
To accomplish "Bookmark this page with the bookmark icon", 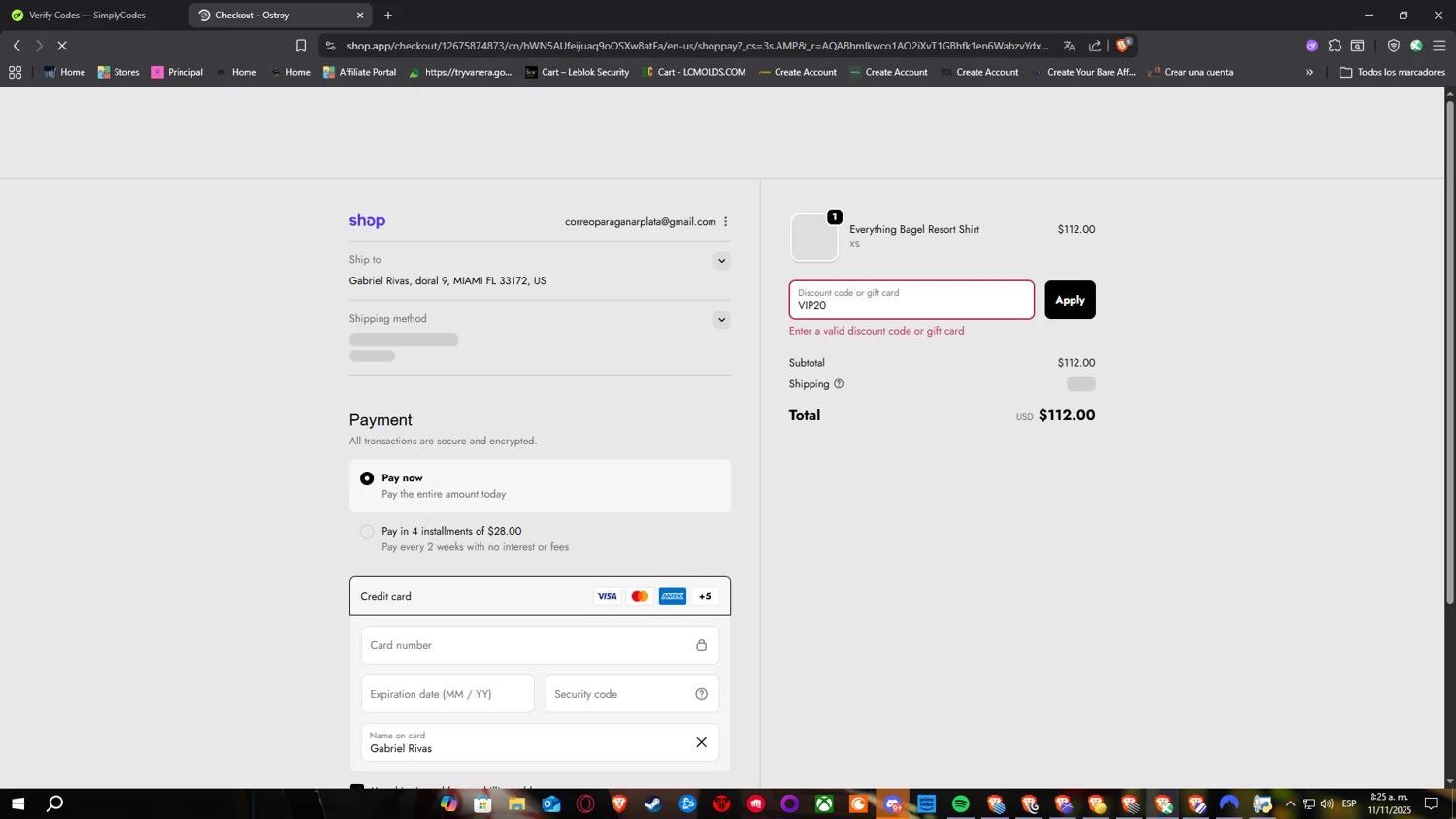I will [x=301, y=46].
